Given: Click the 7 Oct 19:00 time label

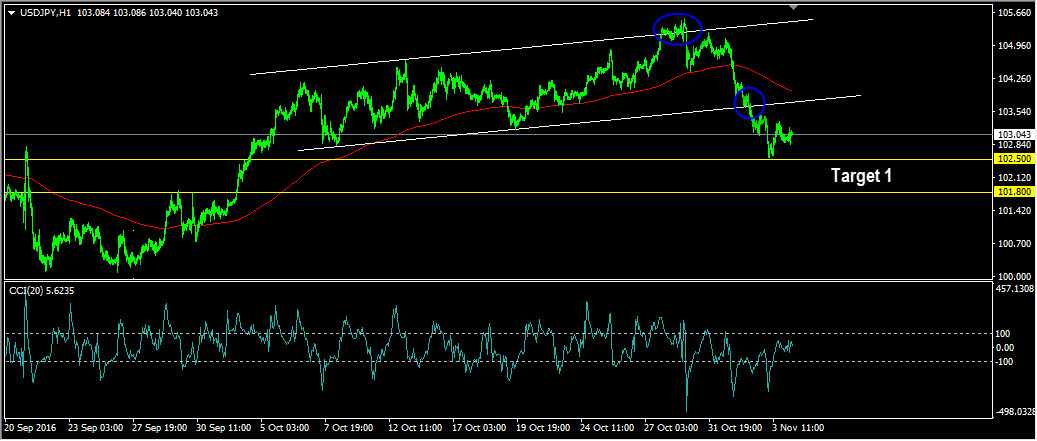Looking at the screenshot, I should click(349, 428).
